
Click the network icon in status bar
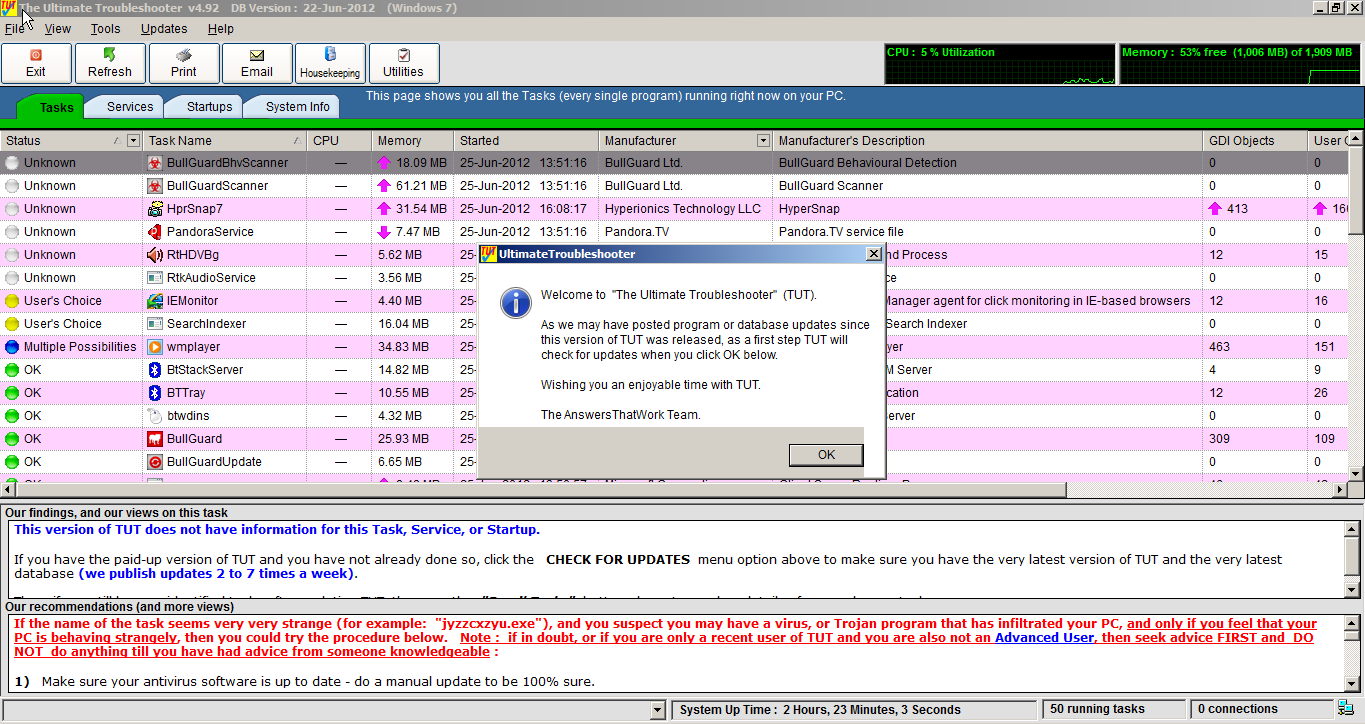point(1347,709)
